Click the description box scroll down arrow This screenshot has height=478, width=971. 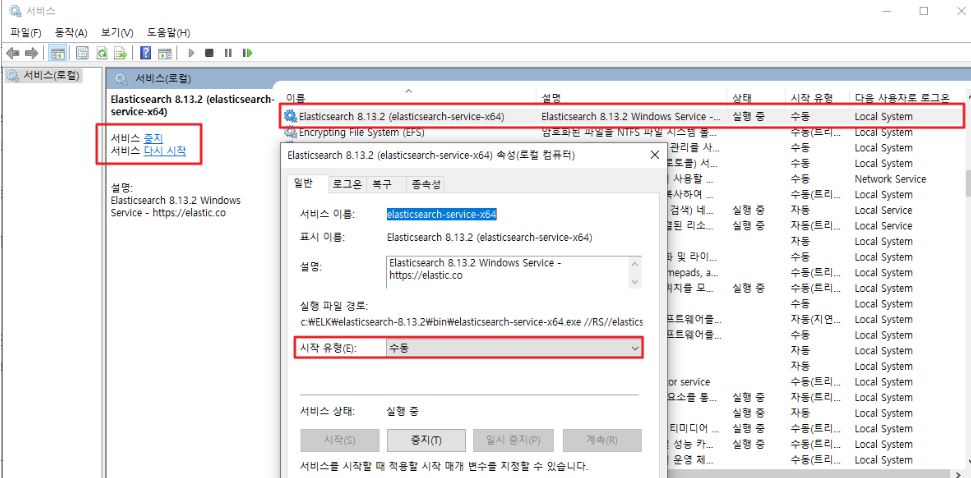(x=634, y=281)
